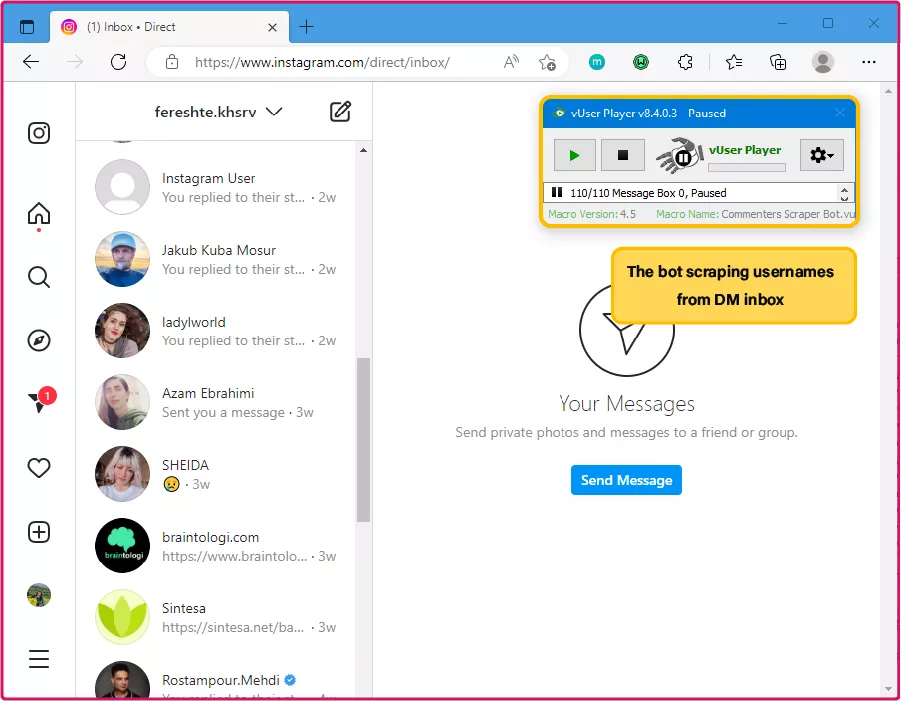Go to Instagram Home icon
901x701 pixels.
tap(39, 214)
